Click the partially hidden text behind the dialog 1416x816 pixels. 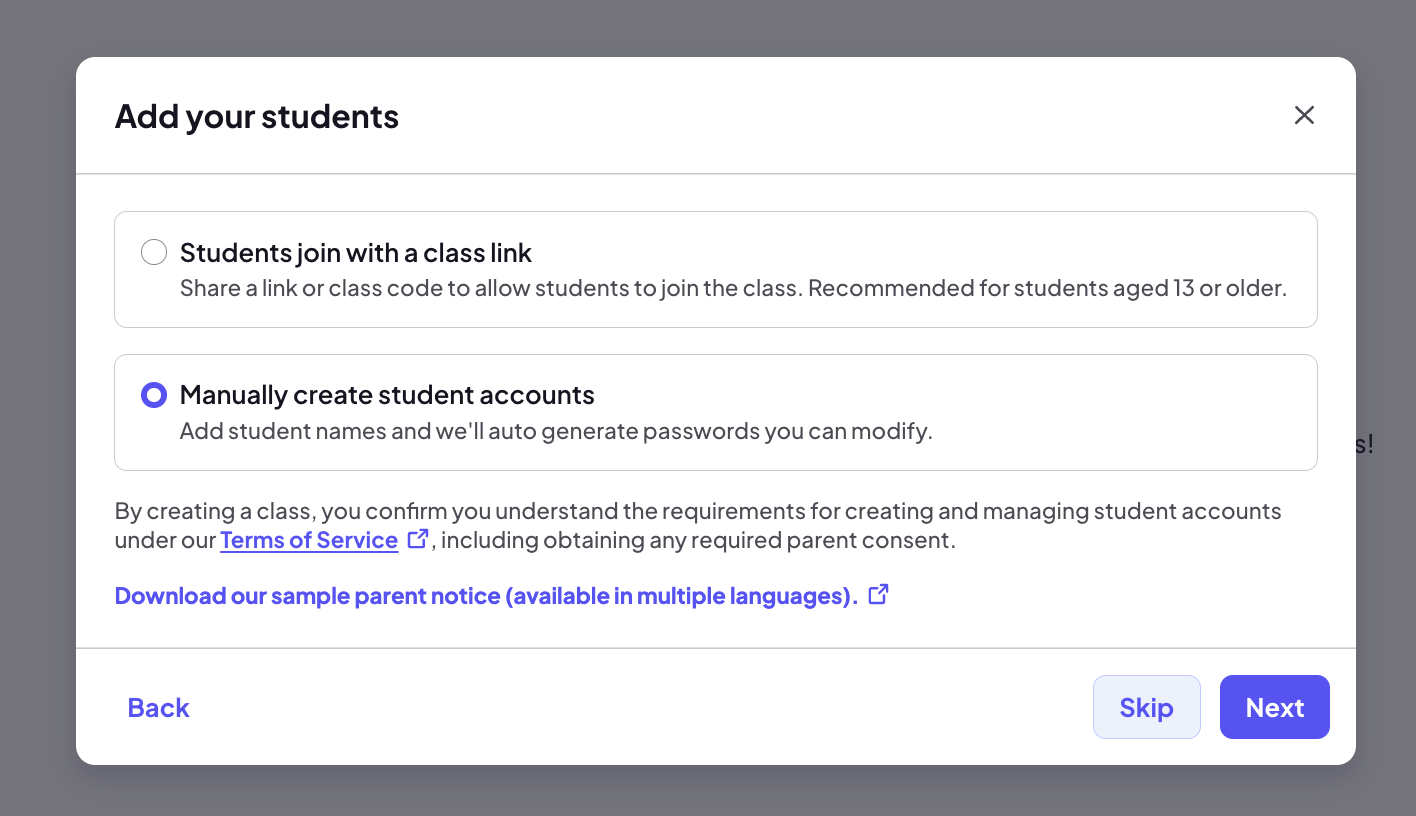[x=1365, y=445]
